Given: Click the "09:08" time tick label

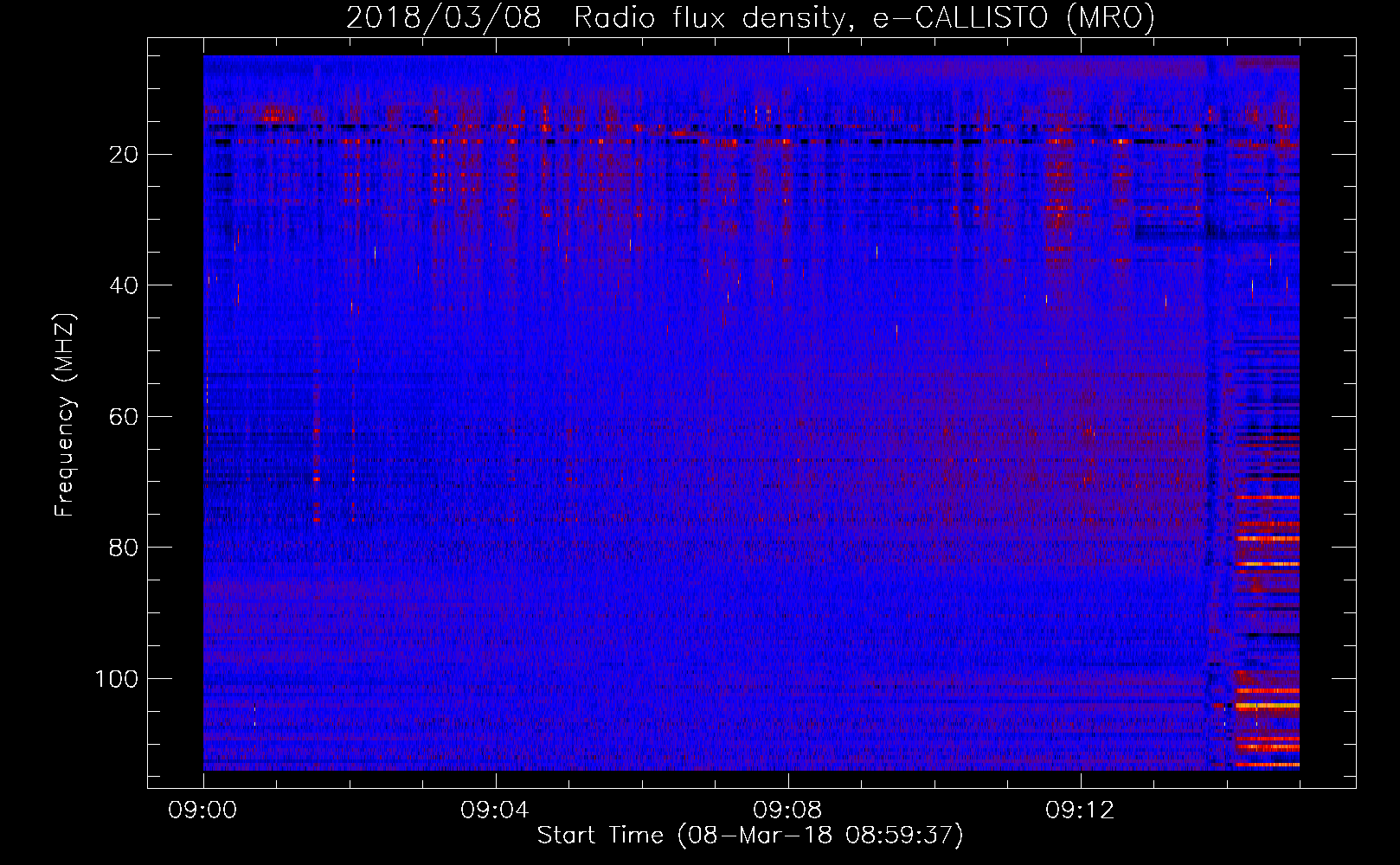Looking at the screenshot, I should pos(787,811).
